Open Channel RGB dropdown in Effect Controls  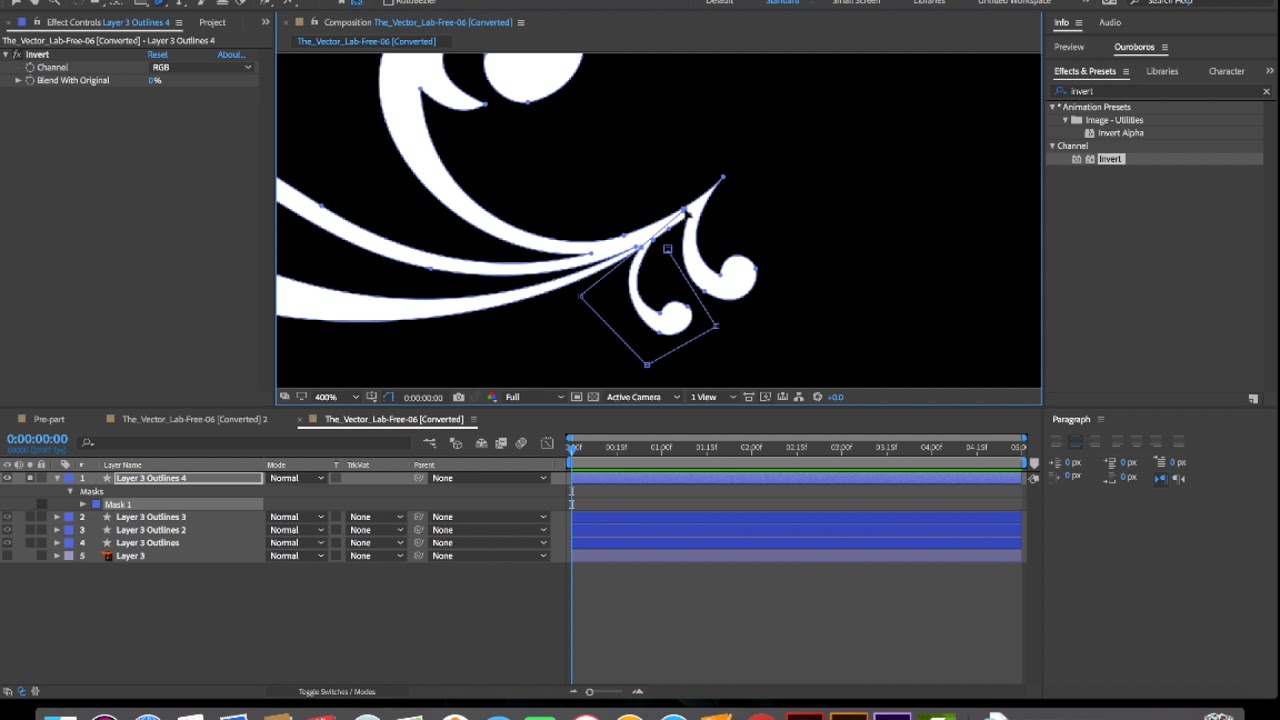(x=202, y=67)
